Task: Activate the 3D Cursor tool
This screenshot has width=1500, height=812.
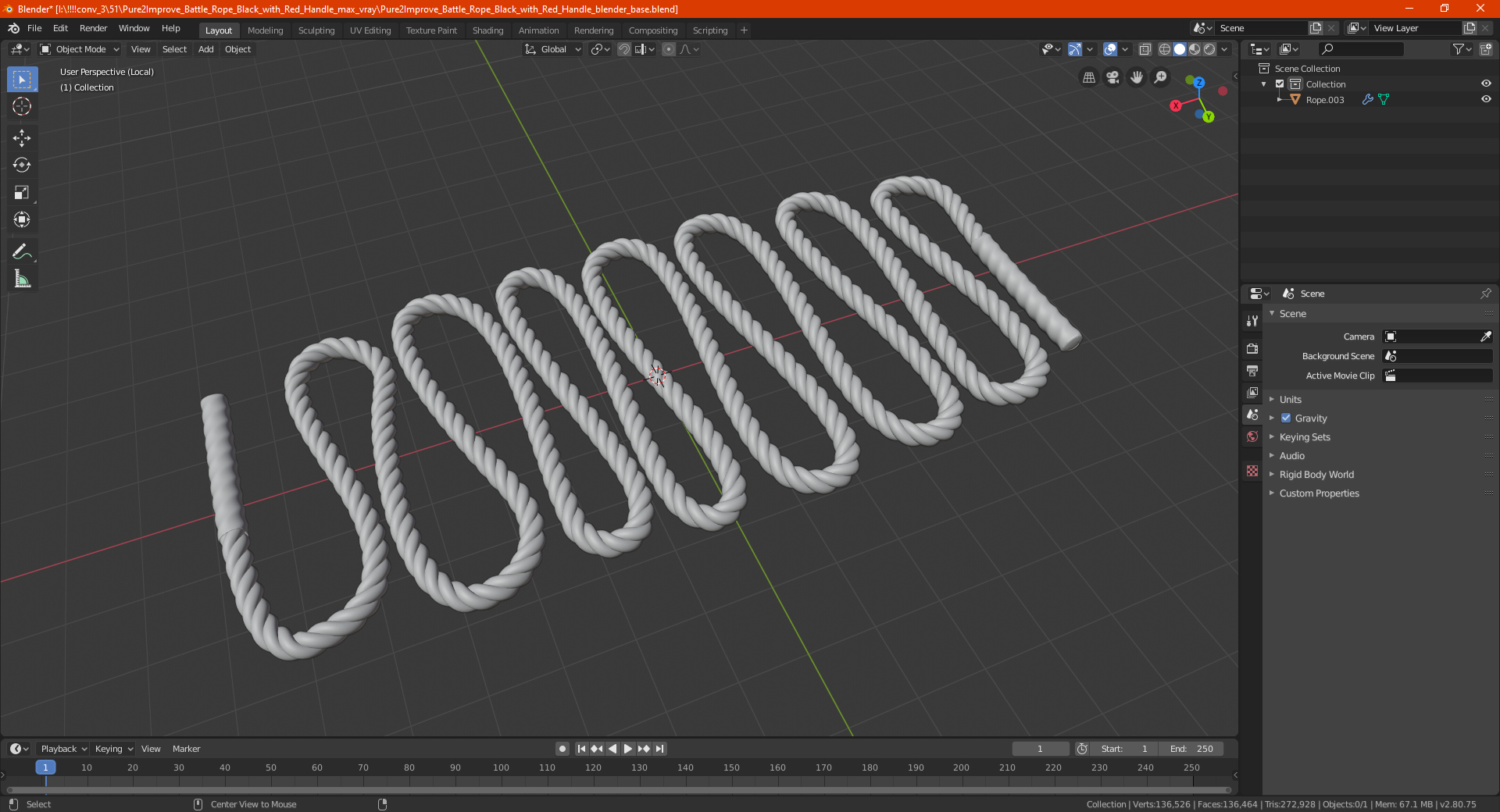Action: point(22,106)
